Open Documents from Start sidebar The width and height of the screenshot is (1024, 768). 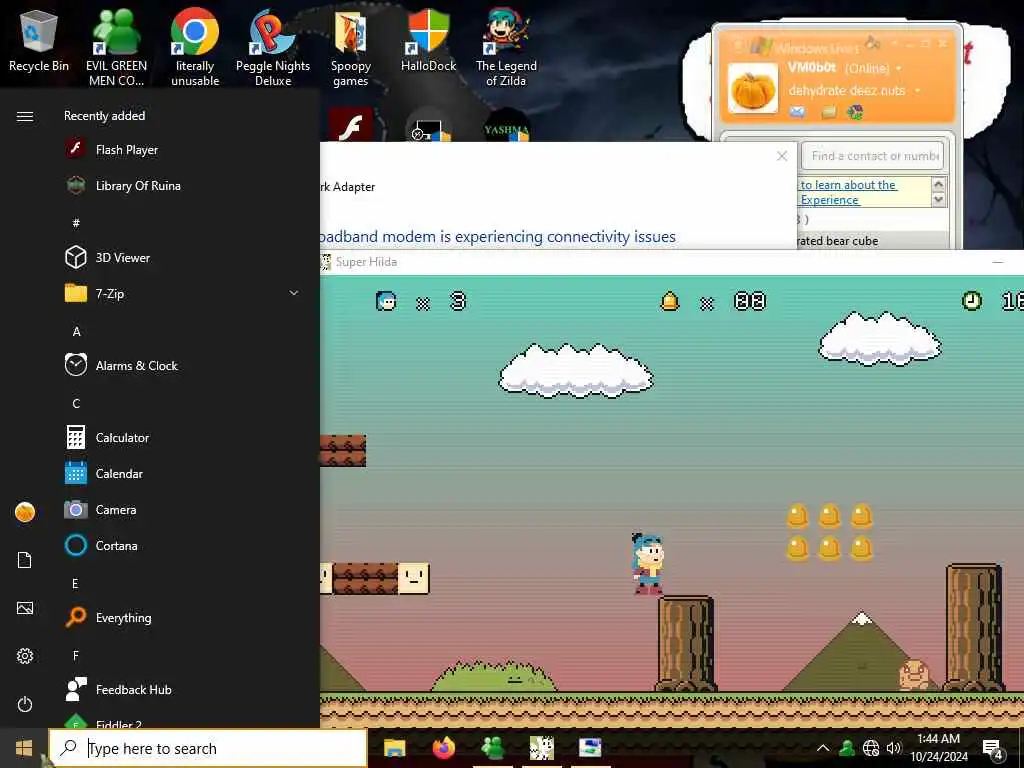[x=25, y=560]
